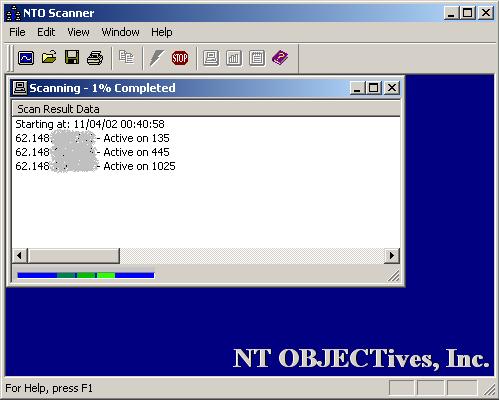Viewport: 499px width, 400px height.
Task: Open the Help menu
Action: pyautogui.click(x=162, y=32)
